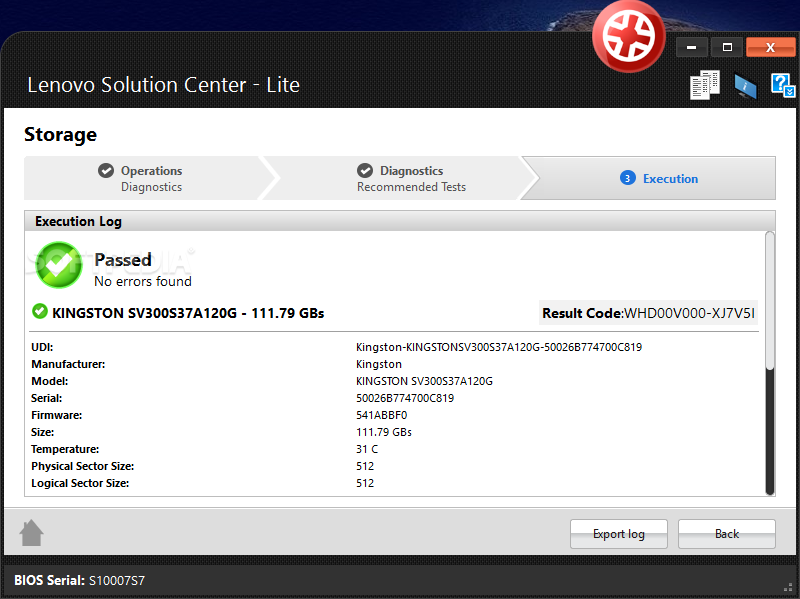Screen dimensions: 800x599
Task: Click the UDI value Kingston-KINGSTONSV300S37A120G-50026B774700C819
Action: pos(499,347)
